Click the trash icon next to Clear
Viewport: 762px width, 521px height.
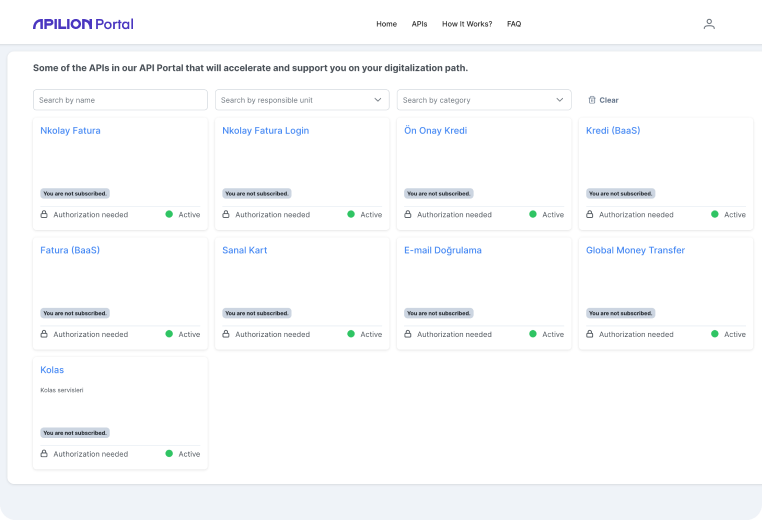tap(591, 100)
